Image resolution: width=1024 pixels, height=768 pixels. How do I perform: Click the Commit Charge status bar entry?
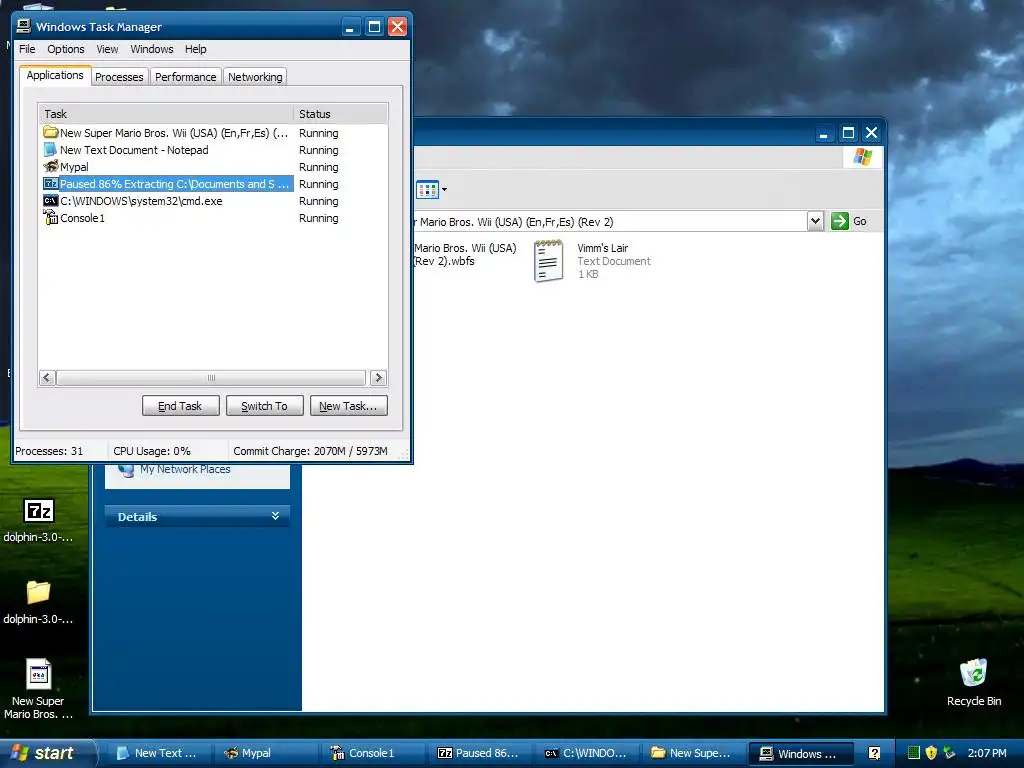coord(310,451)
